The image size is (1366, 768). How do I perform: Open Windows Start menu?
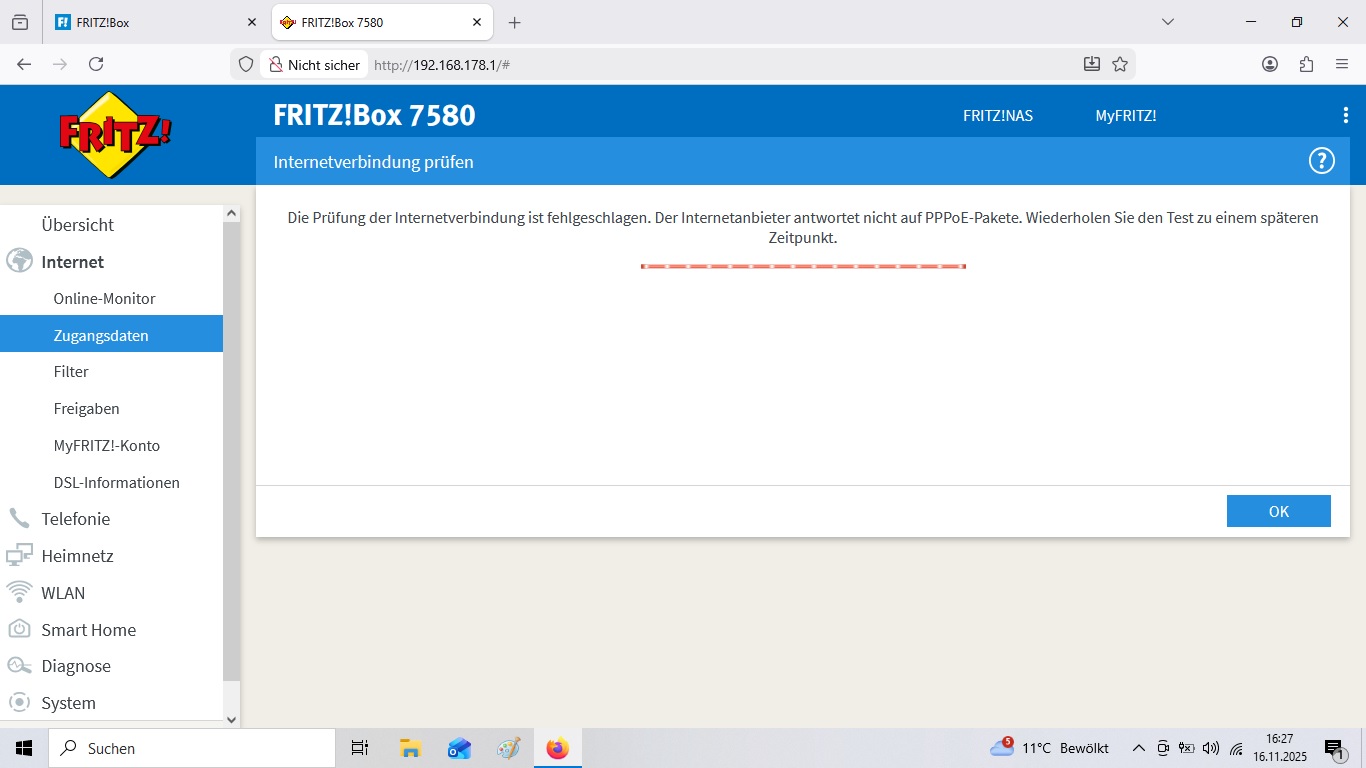pos(24,748)
